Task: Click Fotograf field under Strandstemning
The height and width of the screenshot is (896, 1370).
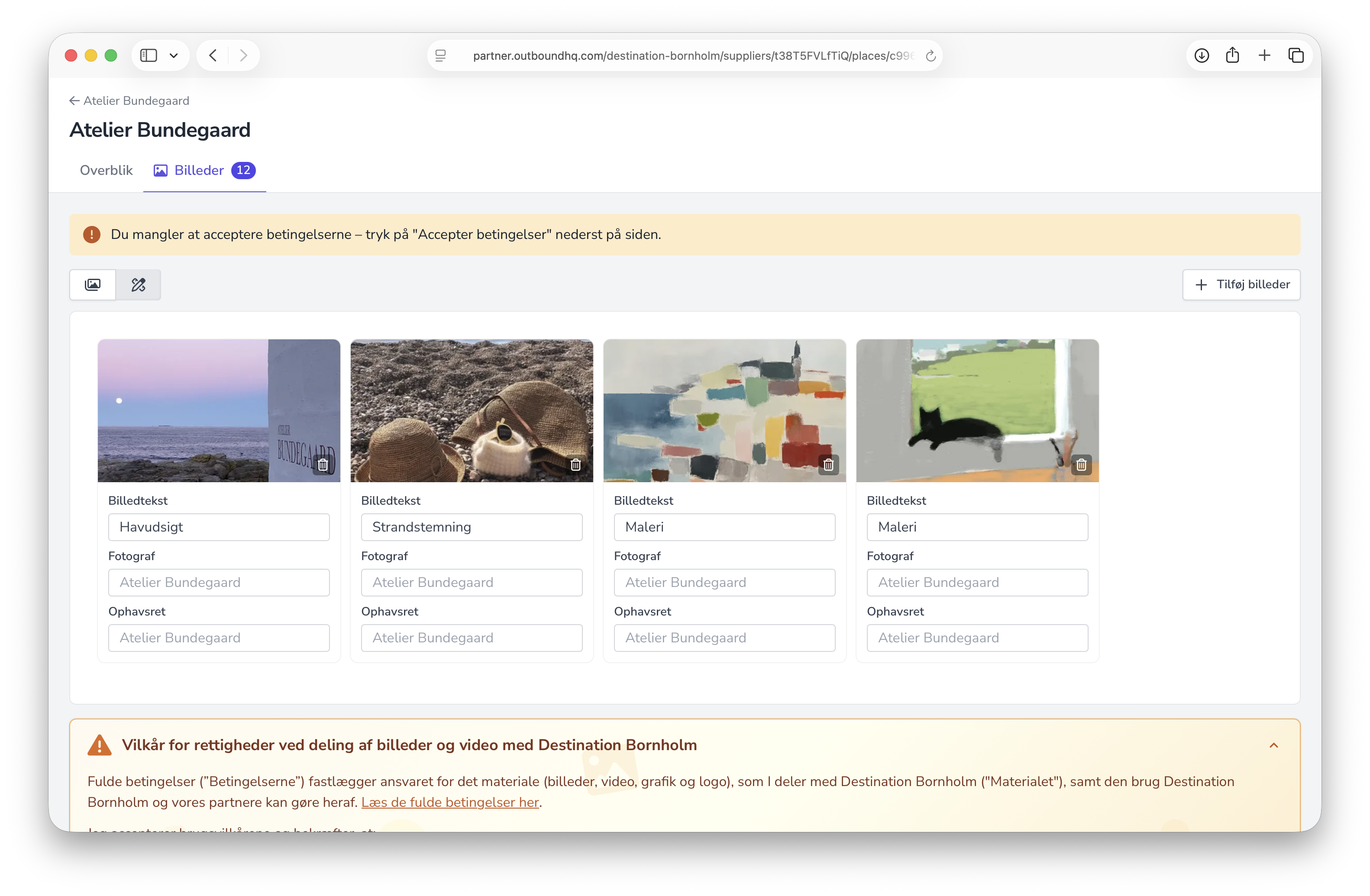Action: pos(472,582)
